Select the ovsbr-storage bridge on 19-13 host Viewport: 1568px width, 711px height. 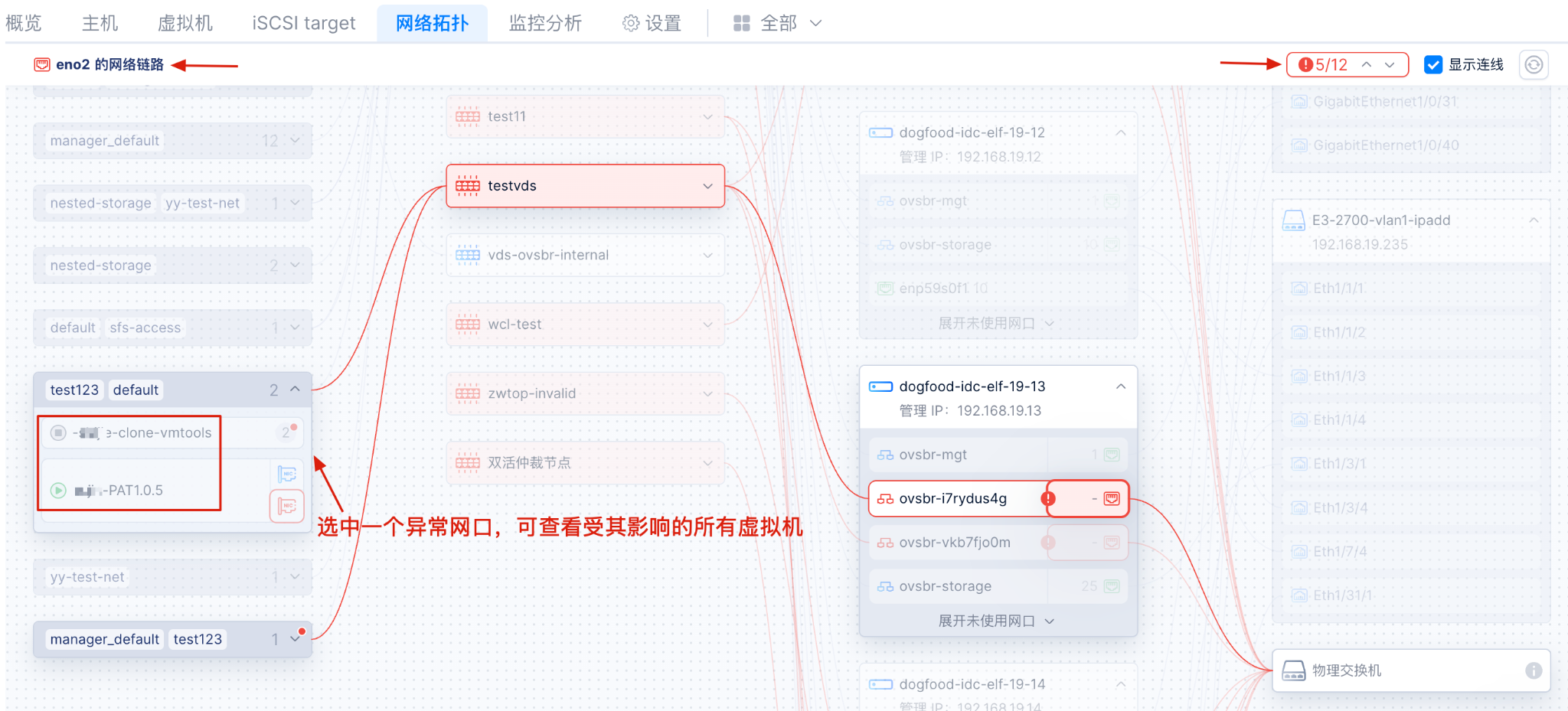pyautogui.click(x=945, y=586)
